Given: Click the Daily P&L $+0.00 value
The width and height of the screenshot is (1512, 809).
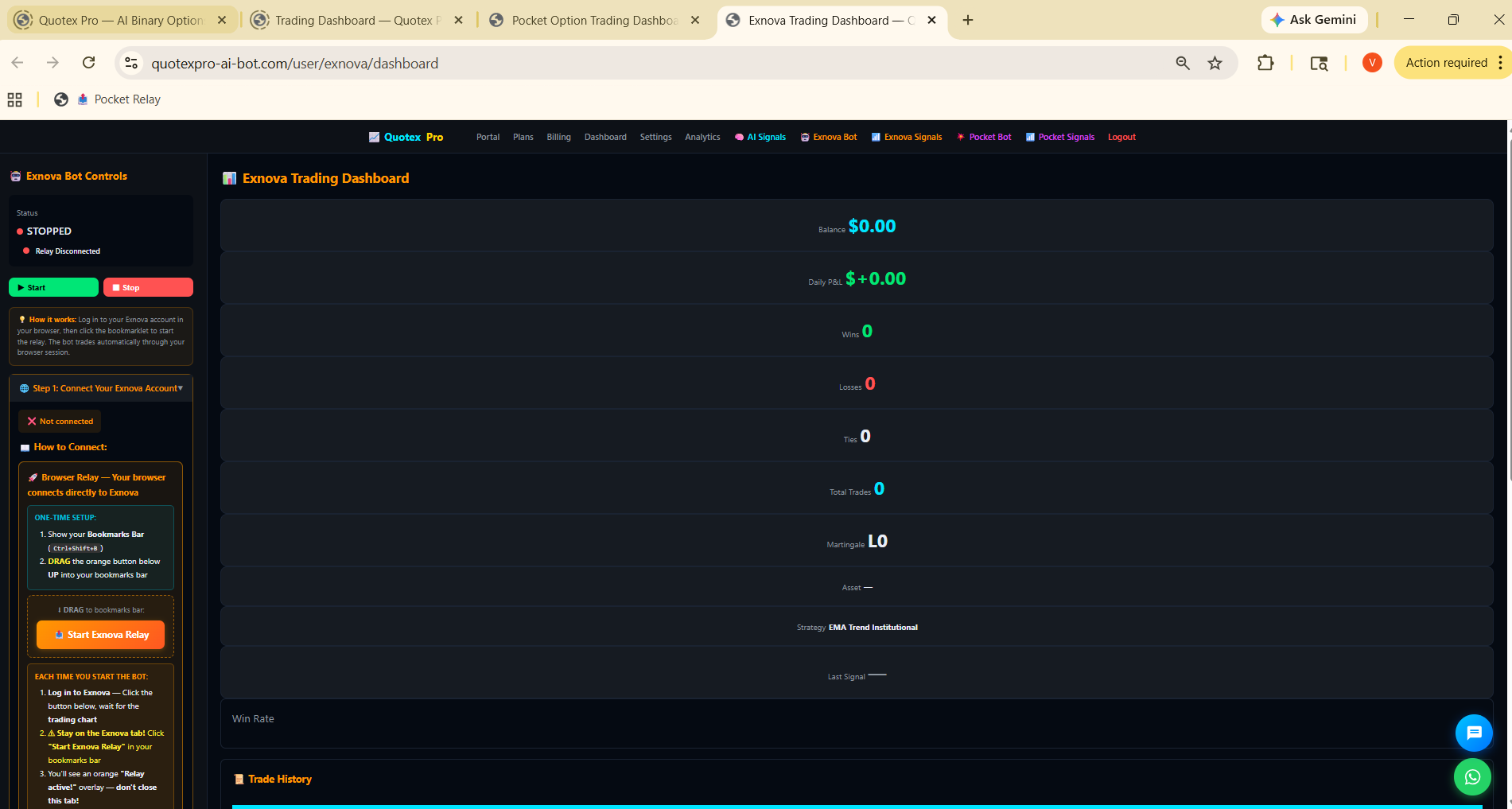Looking at the screenshot, I should point(876,278).
